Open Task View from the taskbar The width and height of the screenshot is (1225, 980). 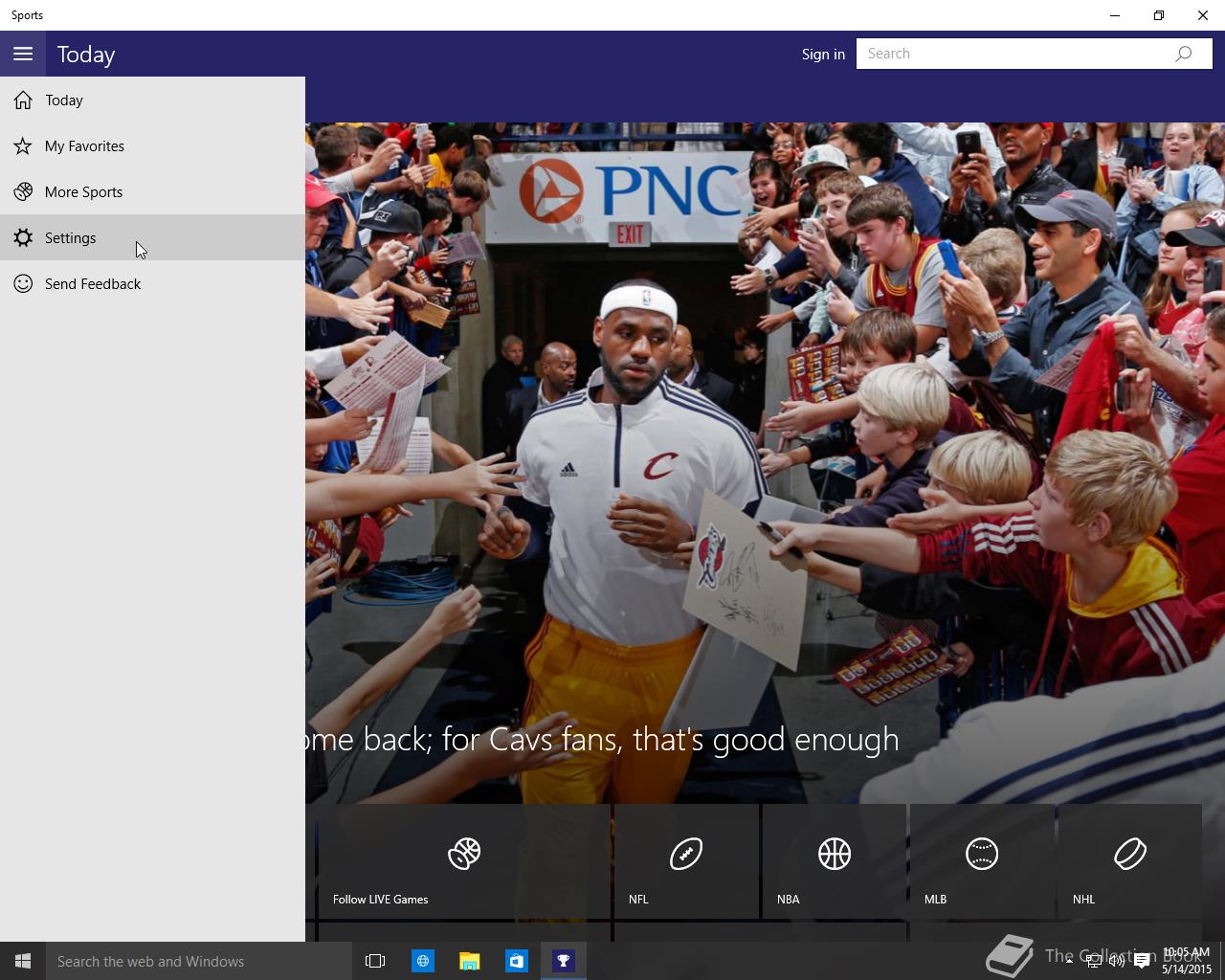click(375, 961)
